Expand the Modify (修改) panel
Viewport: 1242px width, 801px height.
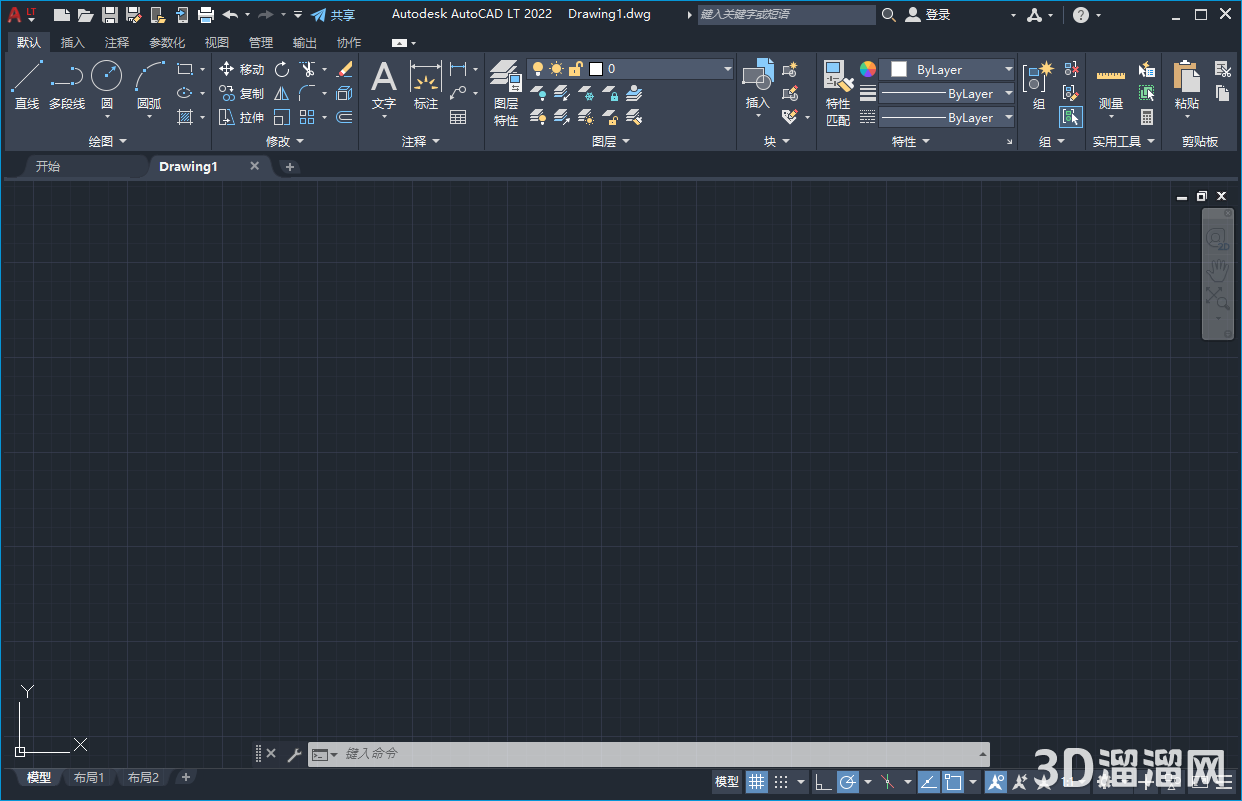coord(284,141)
